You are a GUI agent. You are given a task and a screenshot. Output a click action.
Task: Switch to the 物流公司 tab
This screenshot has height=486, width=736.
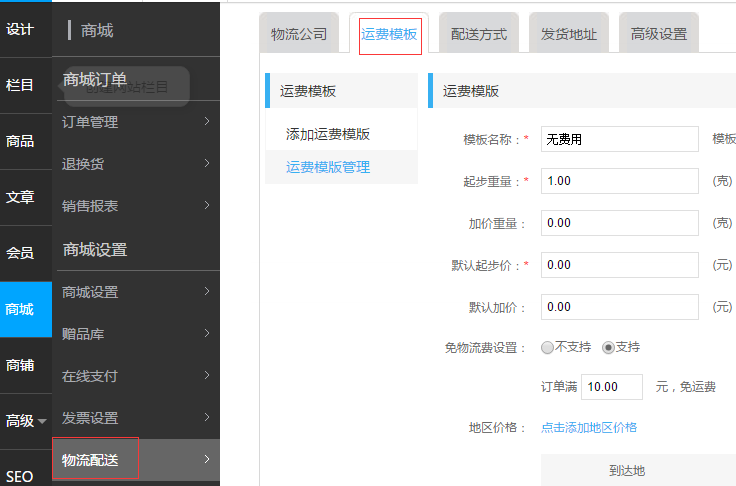pos(299,35)
